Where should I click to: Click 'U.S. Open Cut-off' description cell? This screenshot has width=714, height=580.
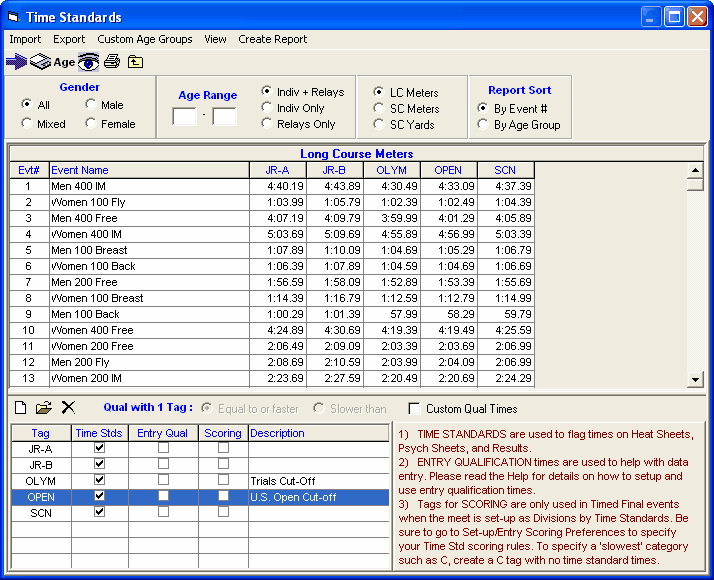[319, 497]
